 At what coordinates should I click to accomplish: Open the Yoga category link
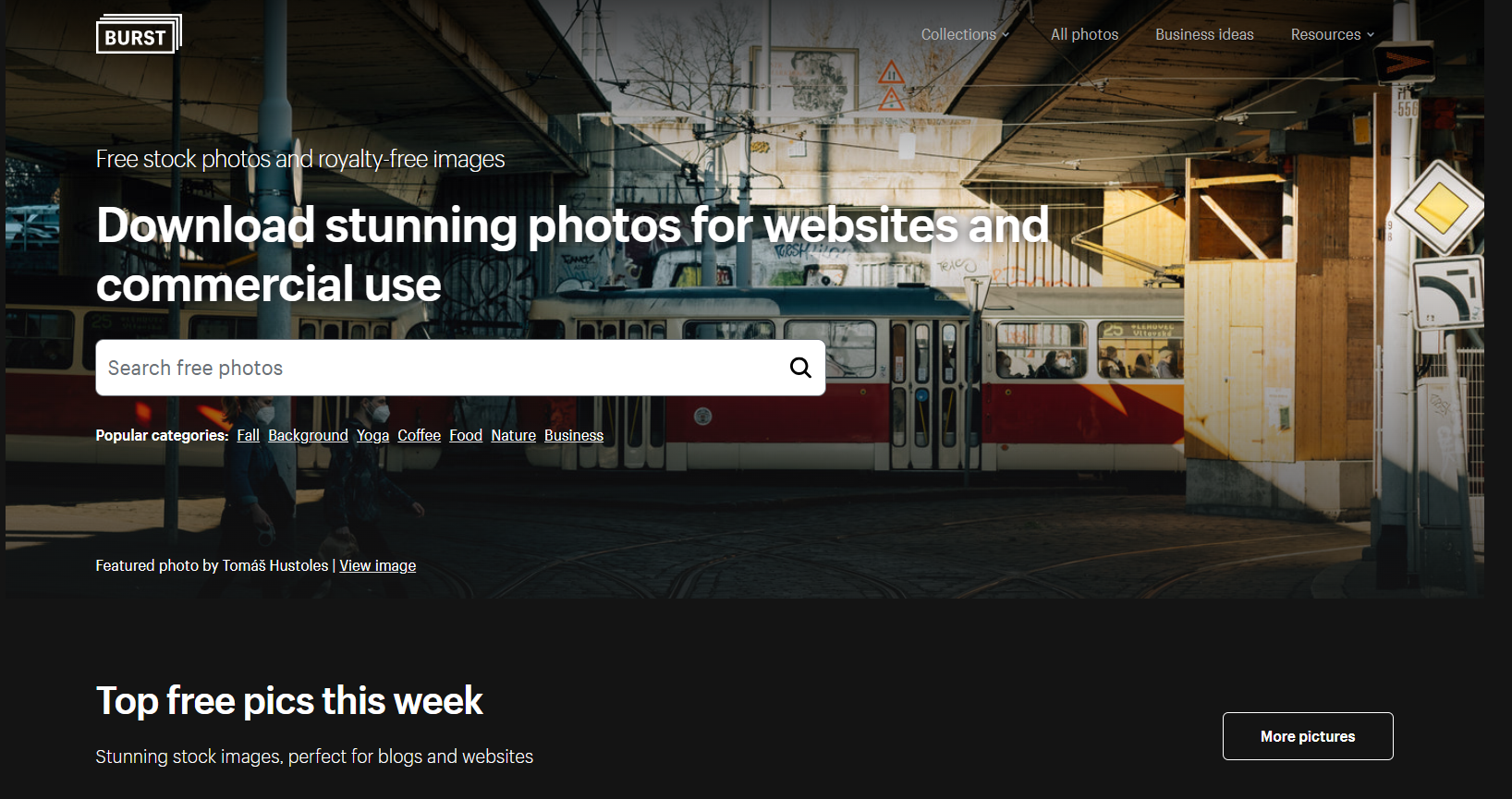(x=372, y=435)
